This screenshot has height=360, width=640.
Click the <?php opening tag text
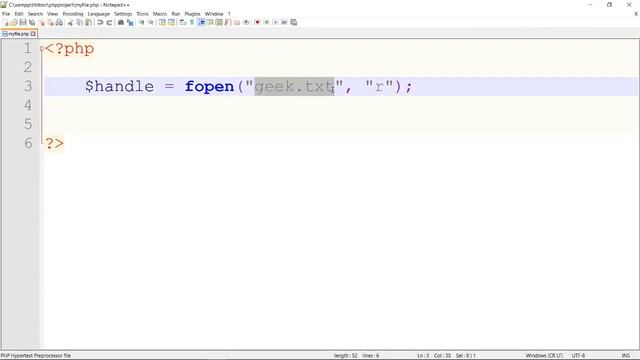click(x=69, y=49)
